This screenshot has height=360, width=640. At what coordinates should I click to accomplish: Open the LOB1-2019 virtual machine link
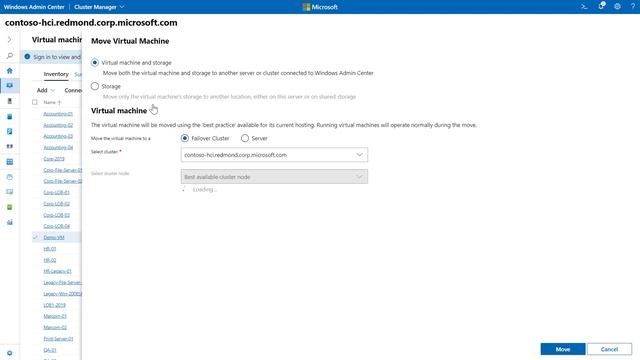click(x=55, y=305)
